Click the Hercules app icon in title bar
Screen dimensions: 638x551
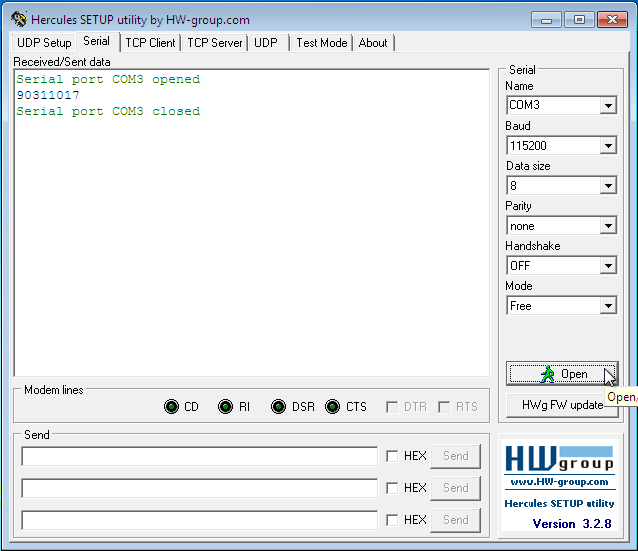[x=19, y=19]
